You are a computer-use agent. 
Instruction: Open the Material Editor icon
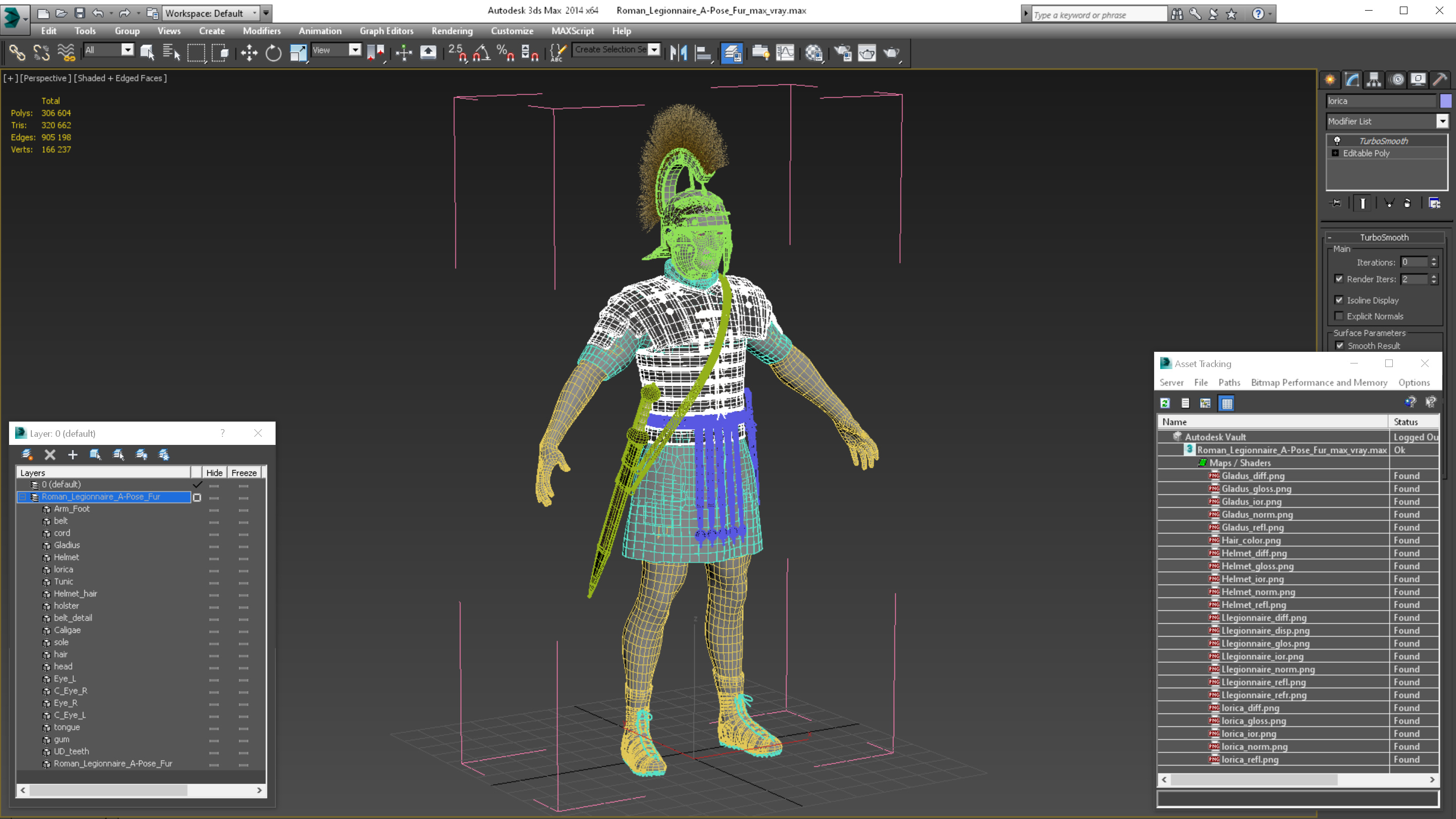[x=814, y=53]
